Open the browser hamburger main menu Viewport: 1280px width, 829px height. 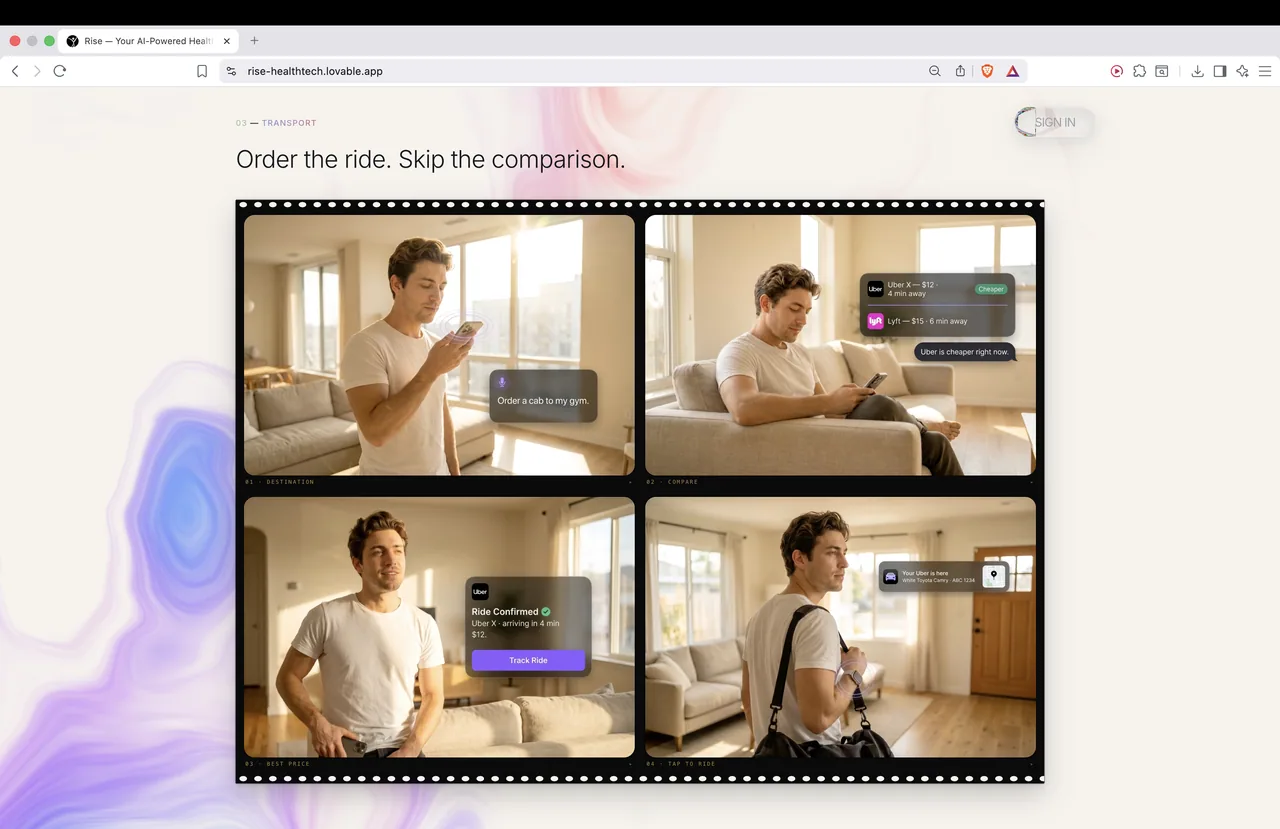(1265, 71)
